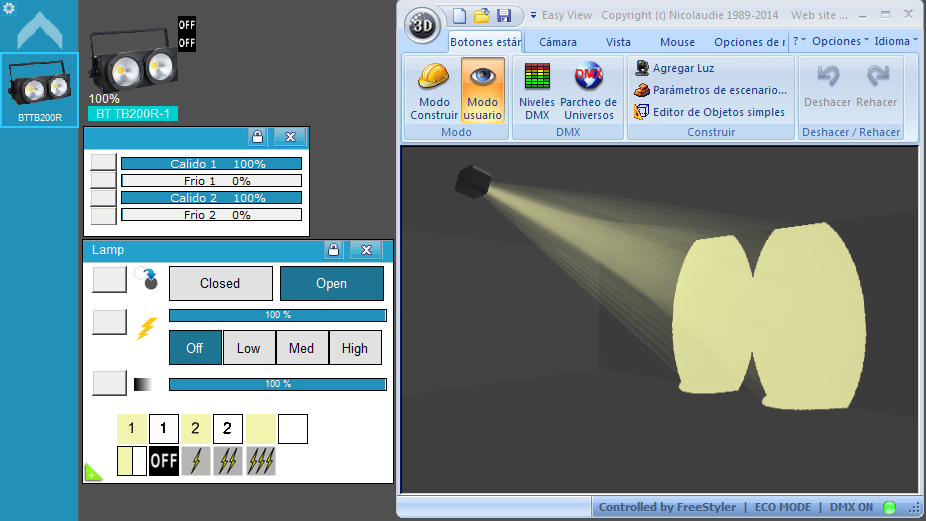Adjust the dimmer 100 % slider
The height and width of the screenshot is (521, 926).
pos(278,385)
